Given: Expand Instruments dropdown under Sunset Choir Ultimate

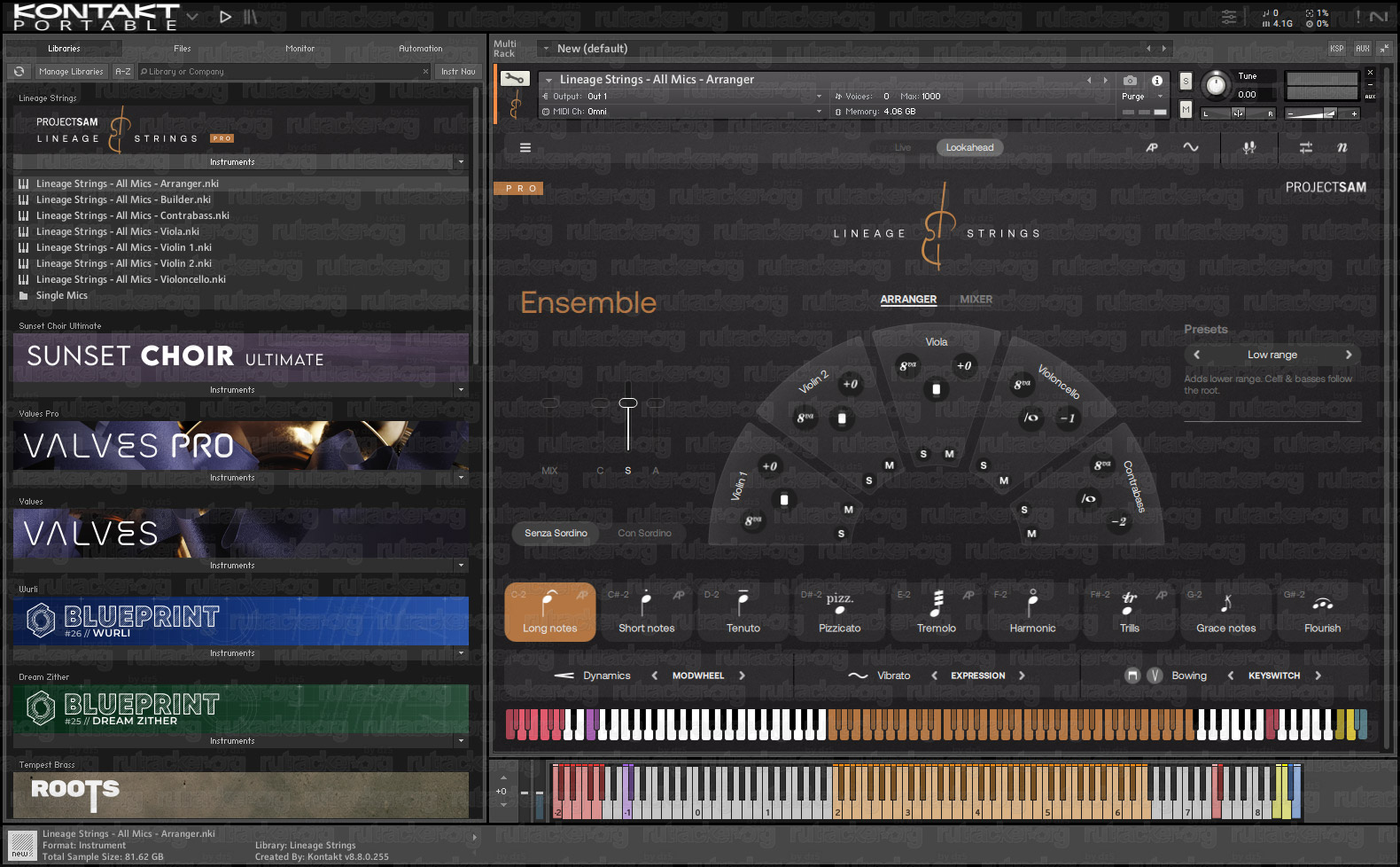Looking at the screenshot, I should coord(461,390).
